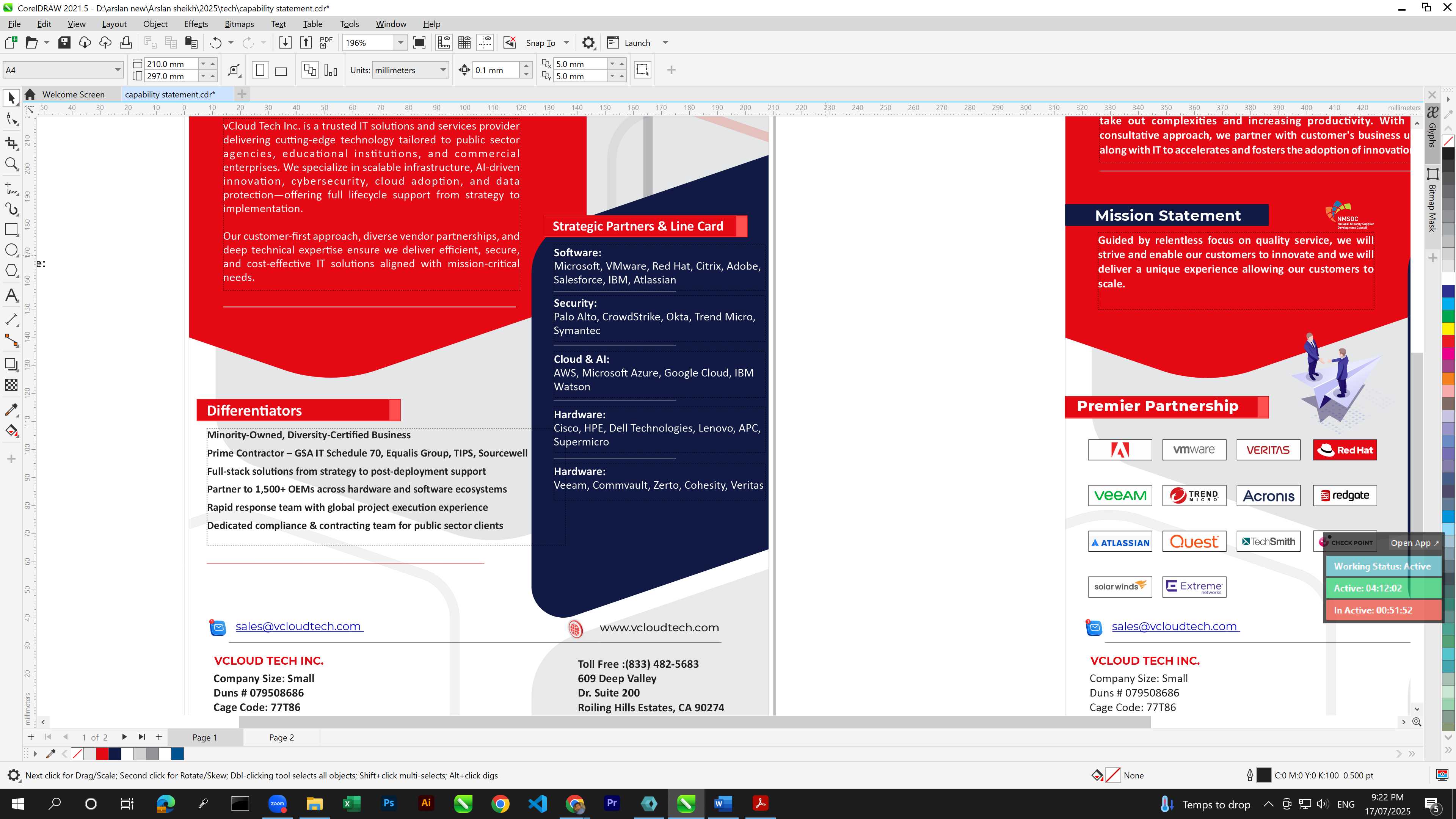Open Photoshop from the taskbar
Viewport: 1456px width, 819px height.
pos(388,803)
